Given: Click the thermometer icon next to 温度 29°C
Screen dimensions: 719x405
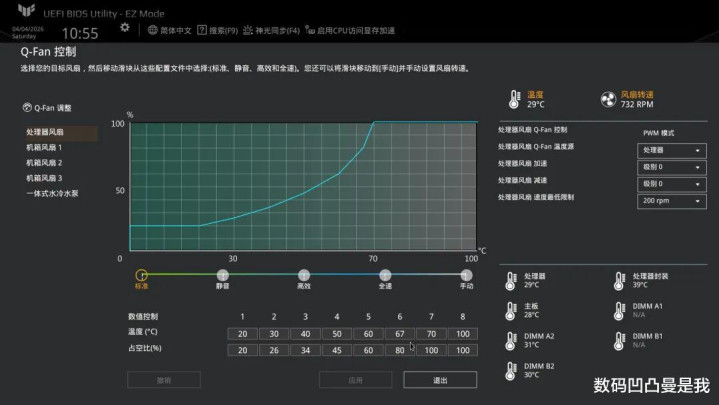Looking at the screenshot, I should (x=513, y=99).
